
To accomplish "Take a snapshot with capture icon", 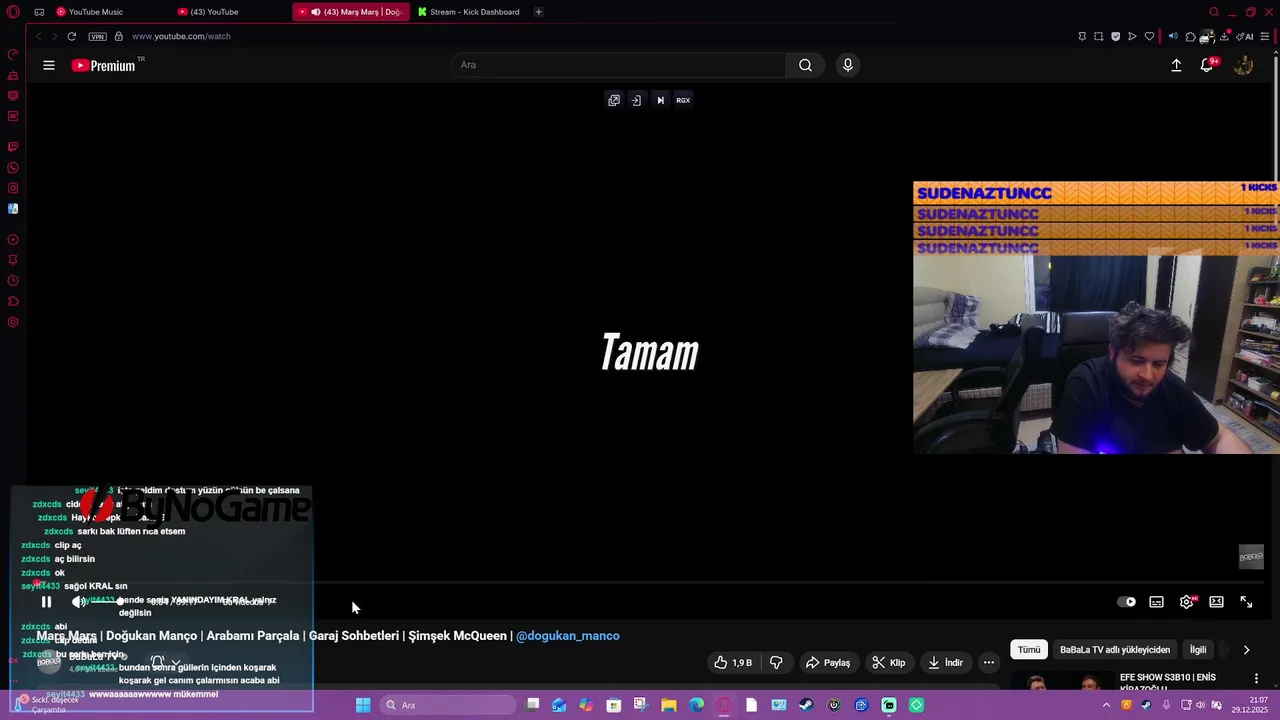I will 1099,36.
